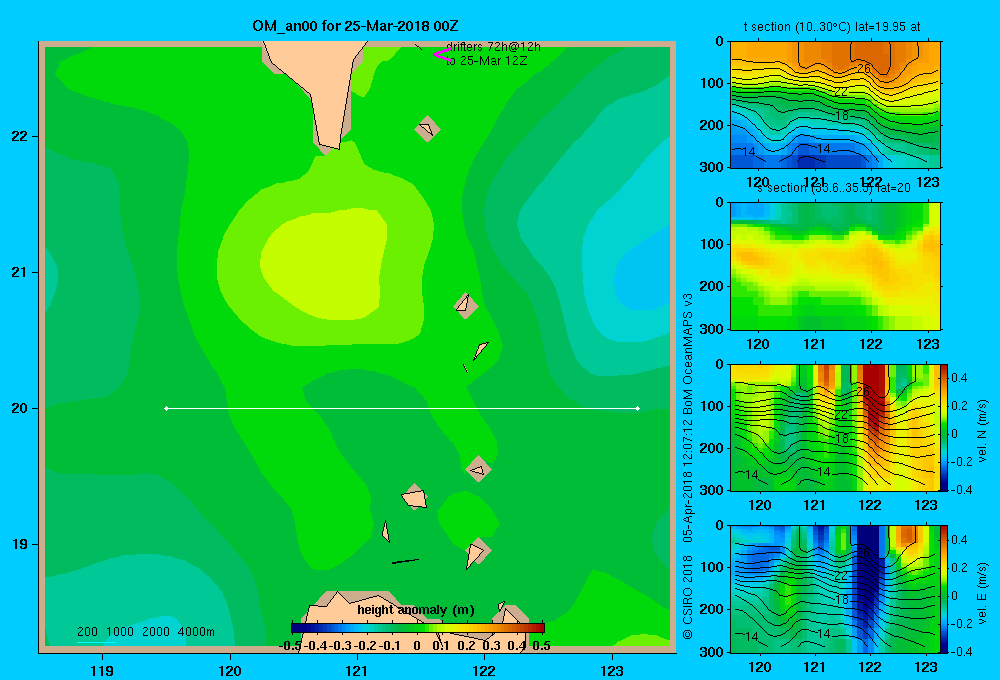Viewport: 1000px width, 680px height.
Task: Click the yellow-green high anomaly eddy center
Action: coord(325,263)
